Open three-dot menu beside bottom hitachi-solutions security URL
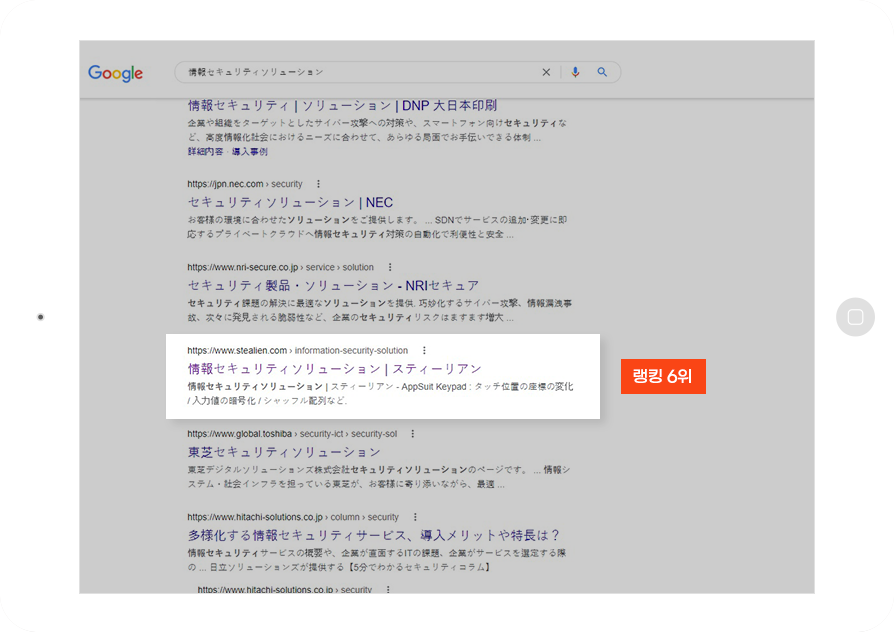894x632 pixels. point(388,589)
